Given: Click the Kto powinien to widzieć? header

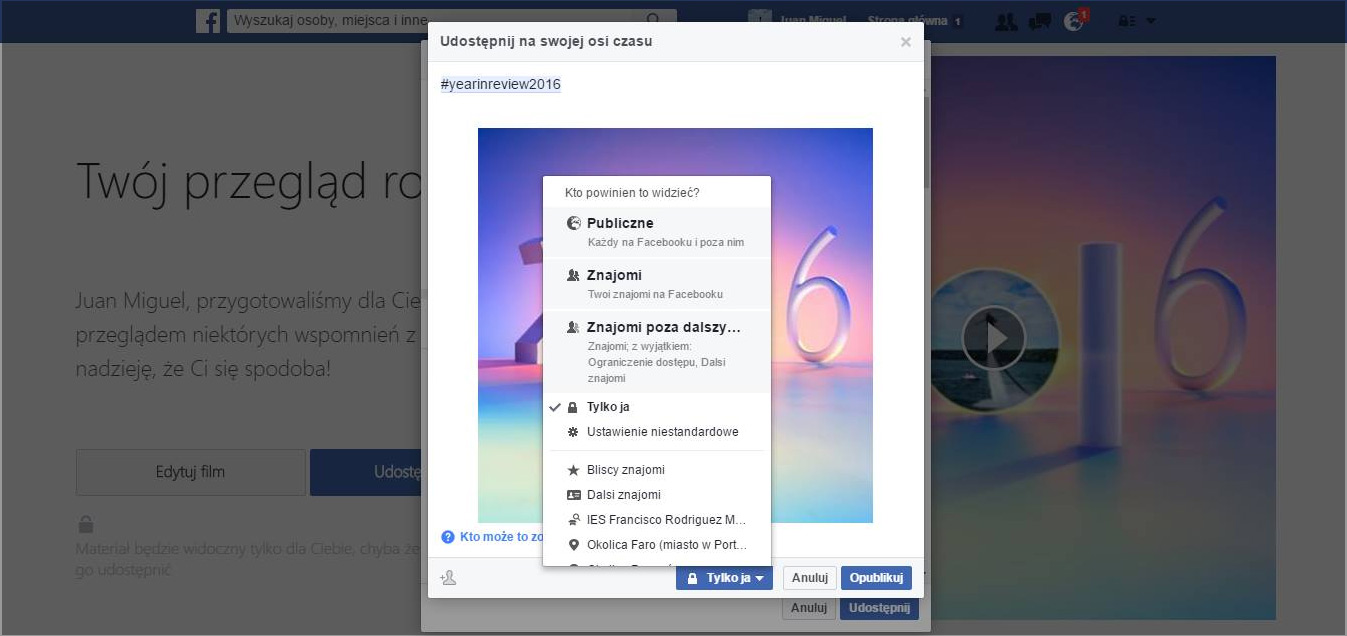Looking at the screenshot, I should coord(632,193).
